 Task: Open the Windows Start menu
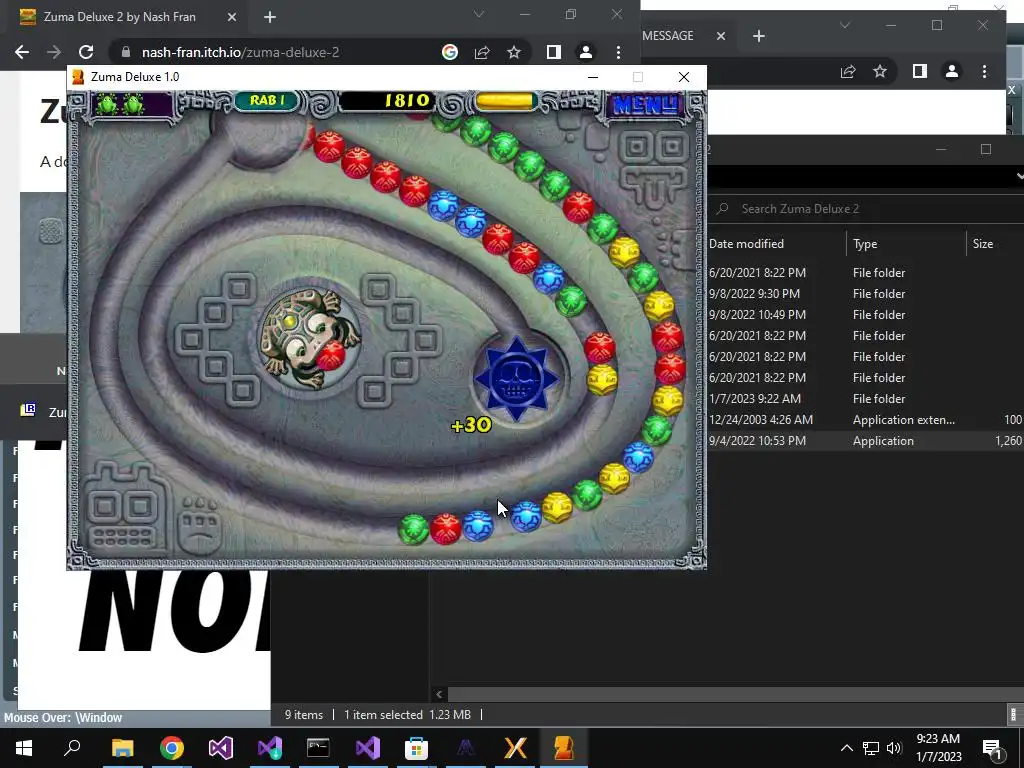click(x=24, y=748)
